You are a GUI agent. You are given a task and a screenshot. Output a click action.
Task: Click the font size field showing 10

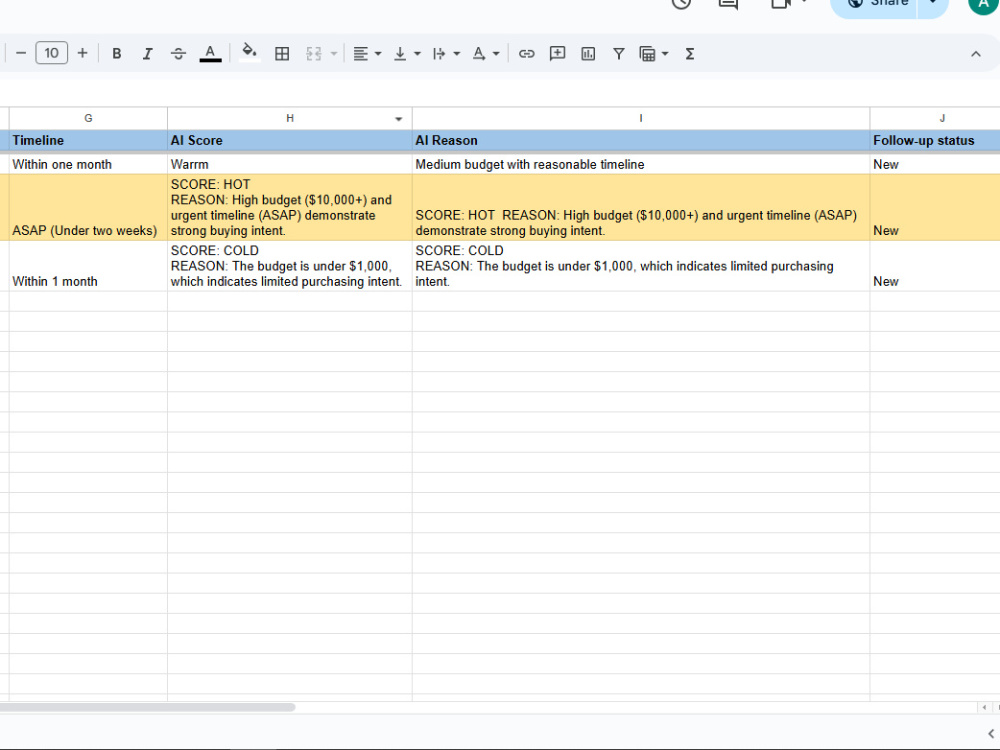pyautogui.click(x=52, y=54)
